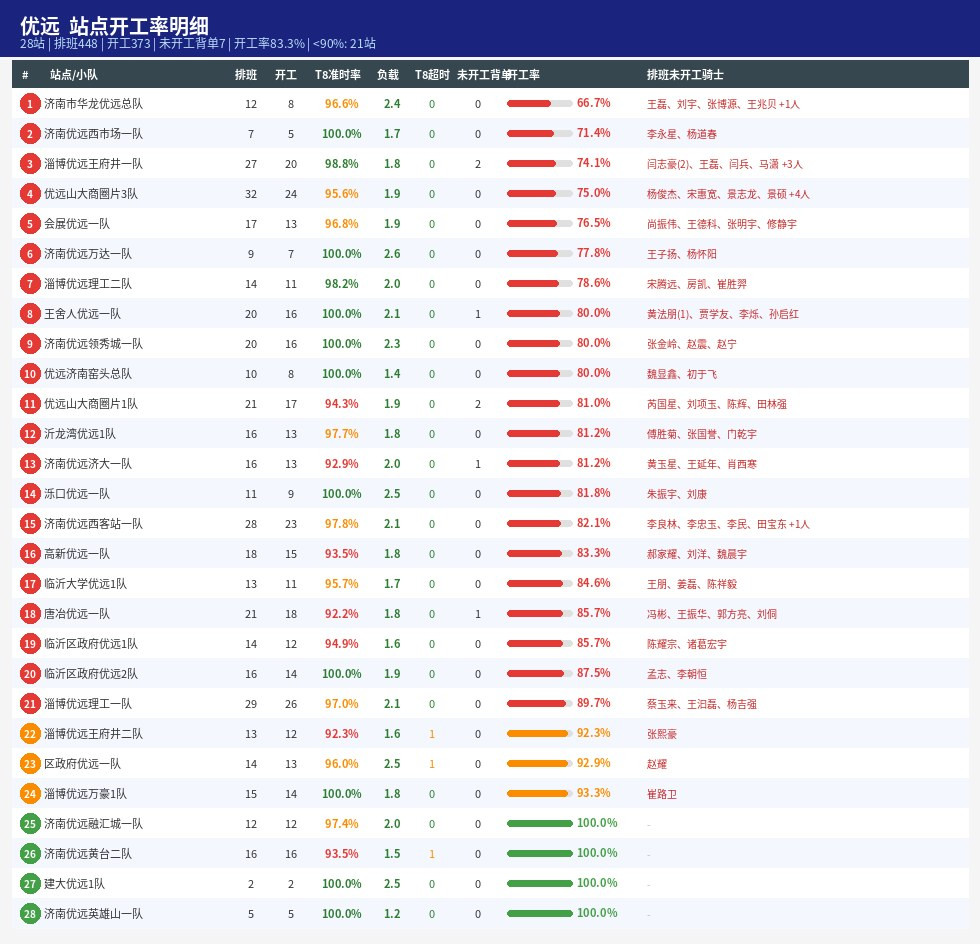
Task: Click orange rank badge 22 for 淄博优远王府井二队
Action: [x=29, y=734]
